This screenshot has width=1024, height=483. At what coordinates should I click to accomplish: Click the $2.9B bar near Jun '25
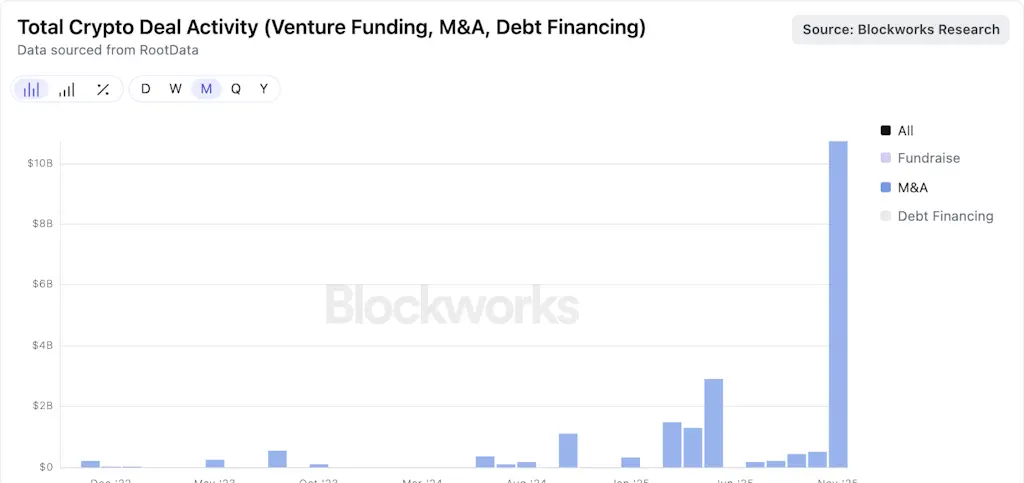(713, 422)
